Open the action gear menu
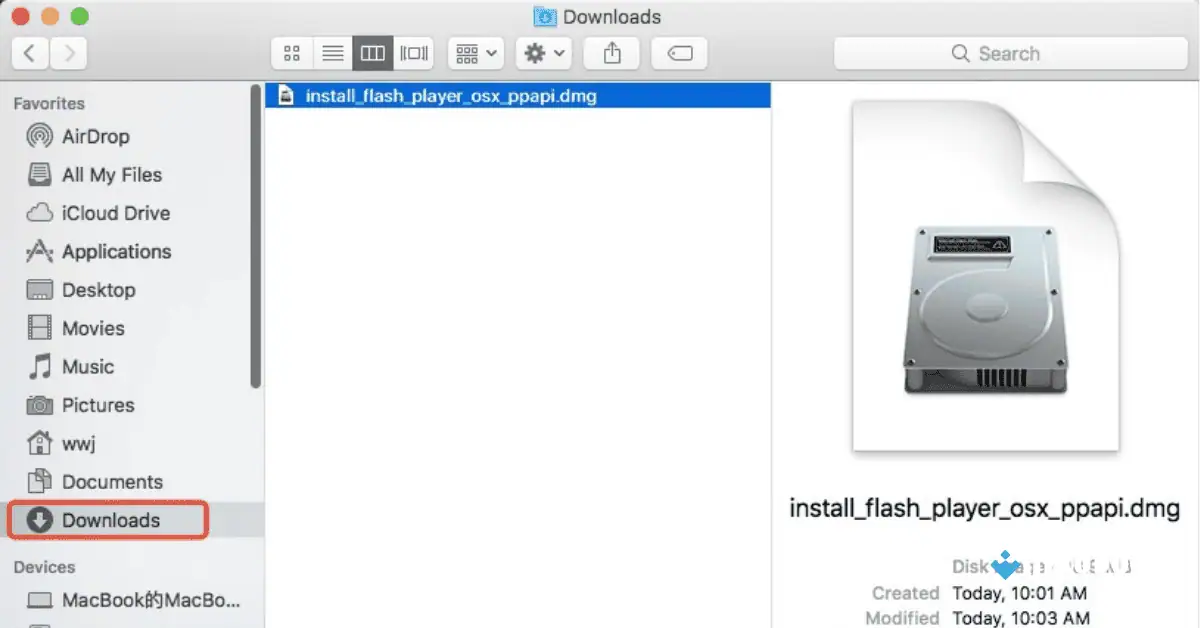Screen dimensions: 1200x628 (x=543, y=53)
